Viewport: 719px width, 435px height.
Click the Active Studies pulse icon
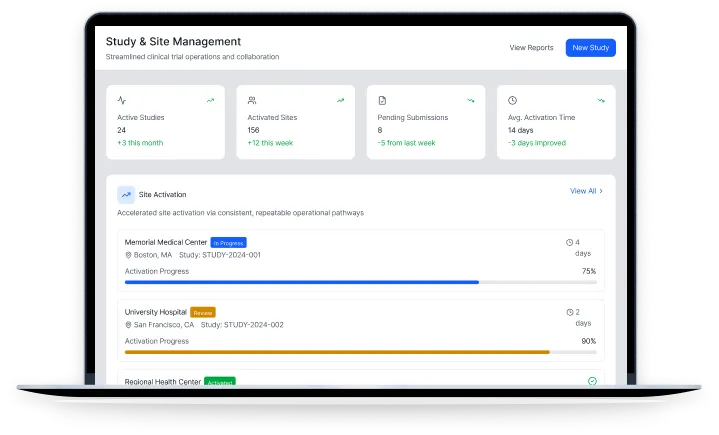[x=122, y=100]
